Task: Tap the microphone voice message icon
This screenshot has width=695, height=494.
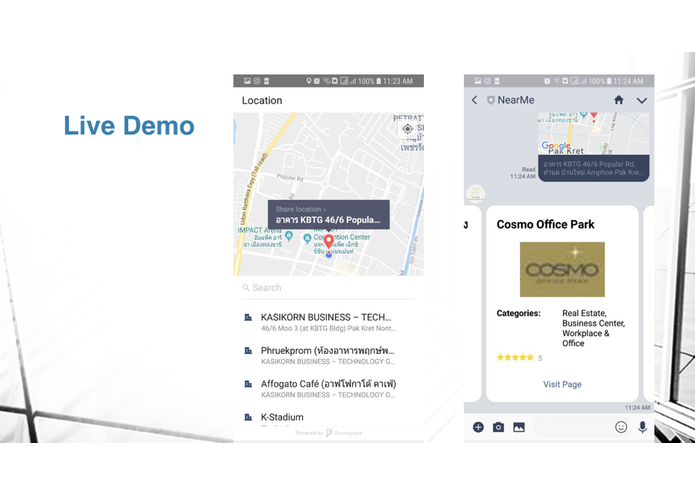Action: pyautogui.click(x=642, y=427)
